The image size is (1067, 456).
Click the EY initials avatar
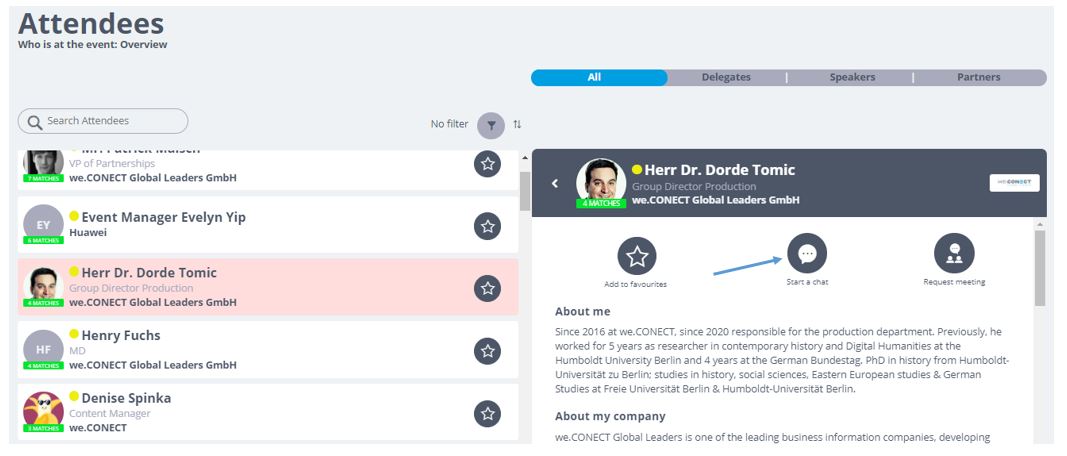pos(43,223)
